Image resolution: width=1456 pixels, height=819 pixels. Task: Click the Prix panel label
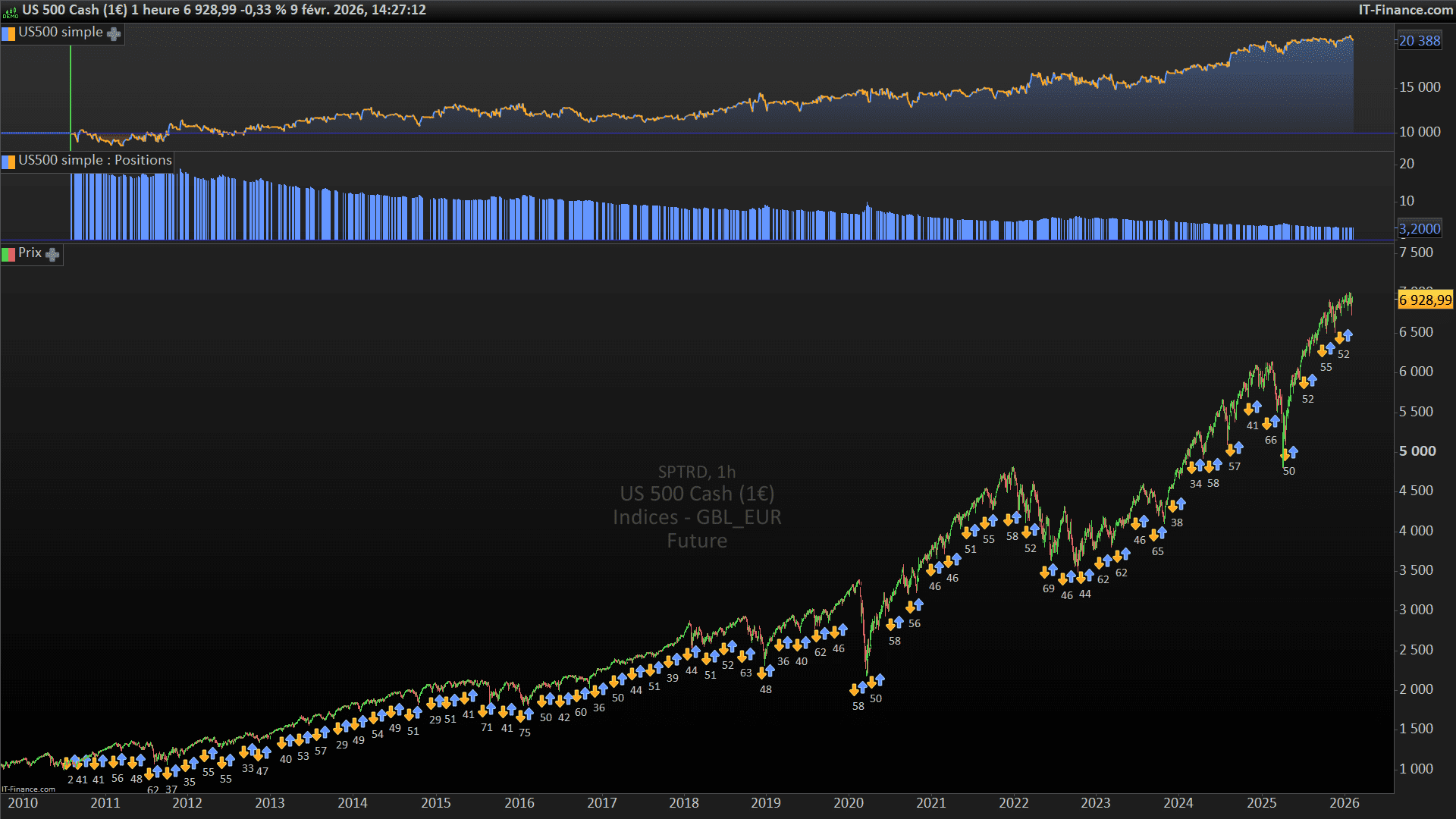(x=30, y=253)
